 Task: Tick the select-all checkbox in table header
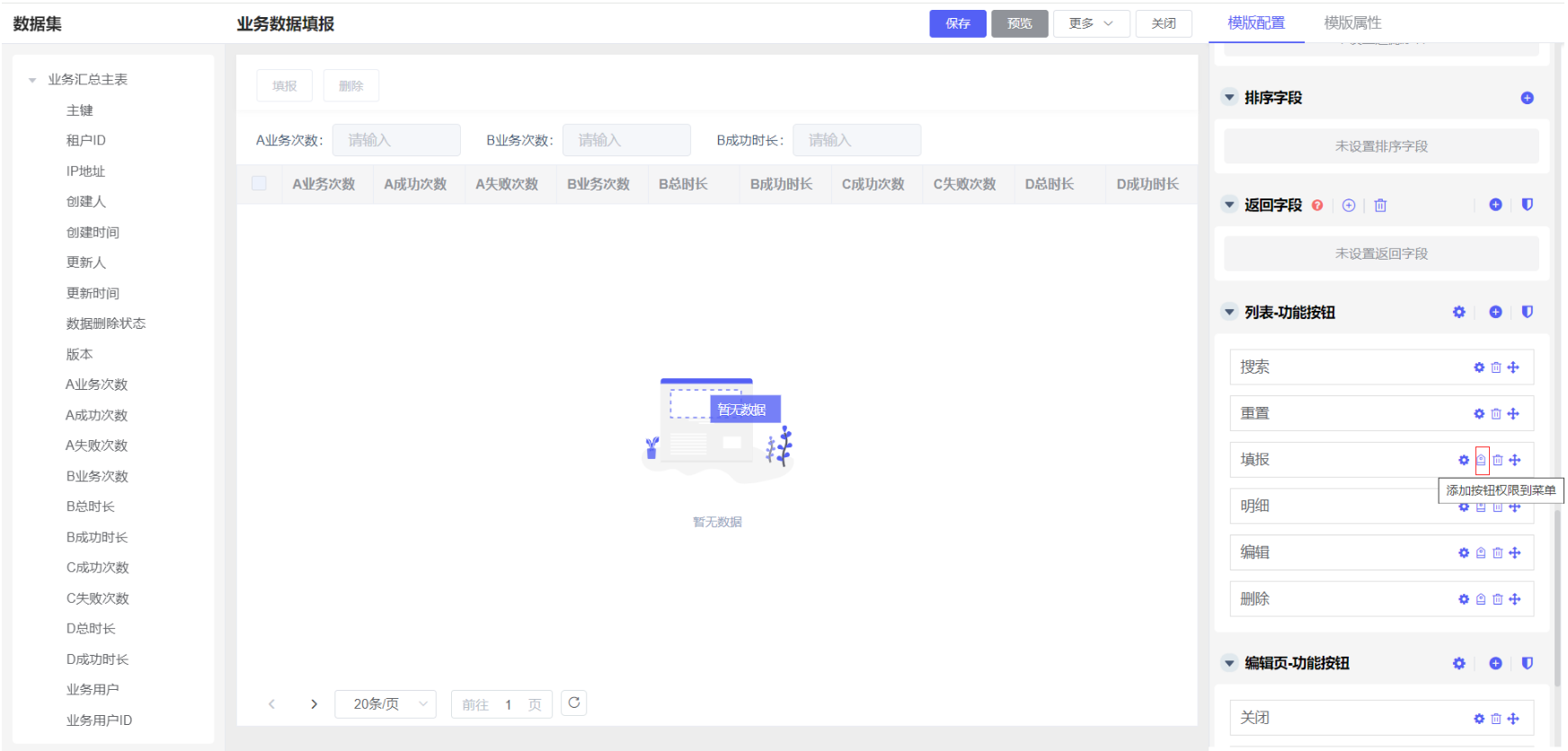click(x=259, y=183)
